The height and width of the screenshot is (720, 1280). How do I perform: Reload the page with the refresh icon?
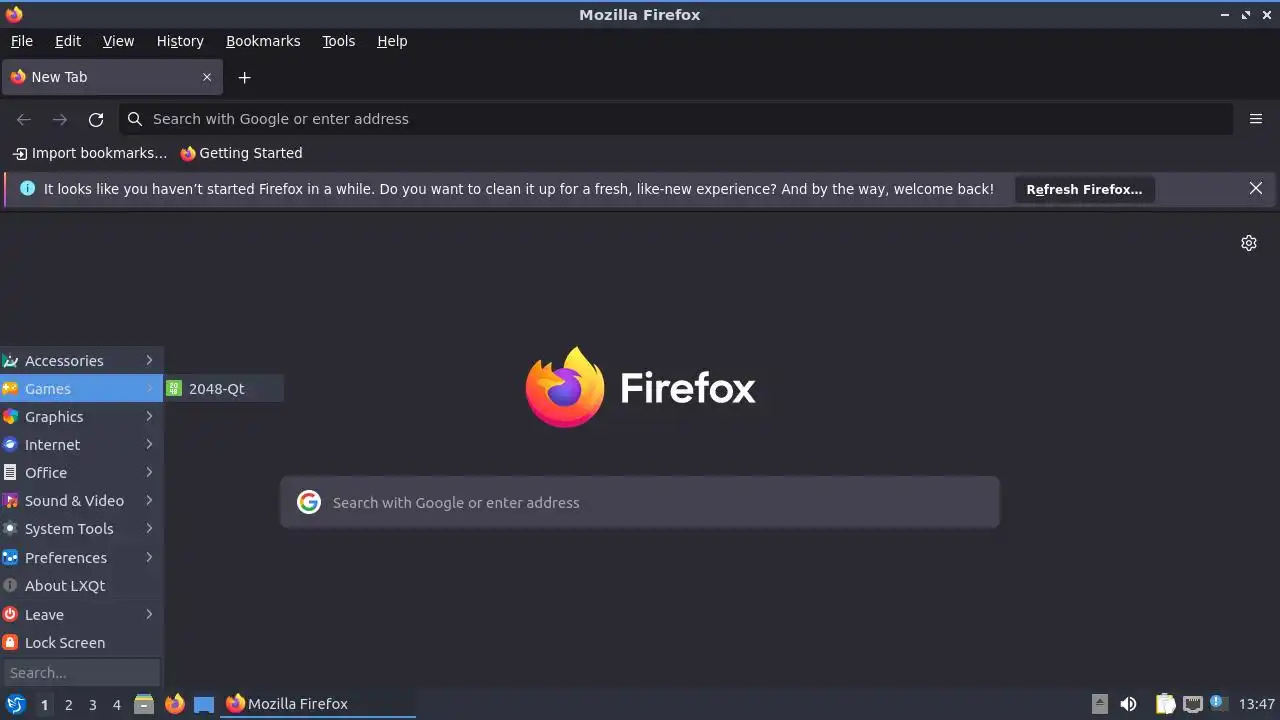96,119
